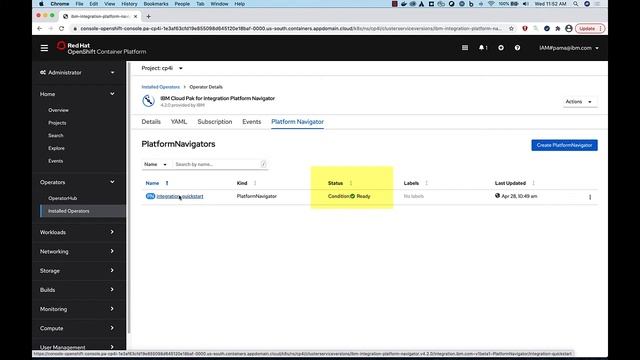Click the volume icon in menu bar
640x360 pixels.
(526, 4)
